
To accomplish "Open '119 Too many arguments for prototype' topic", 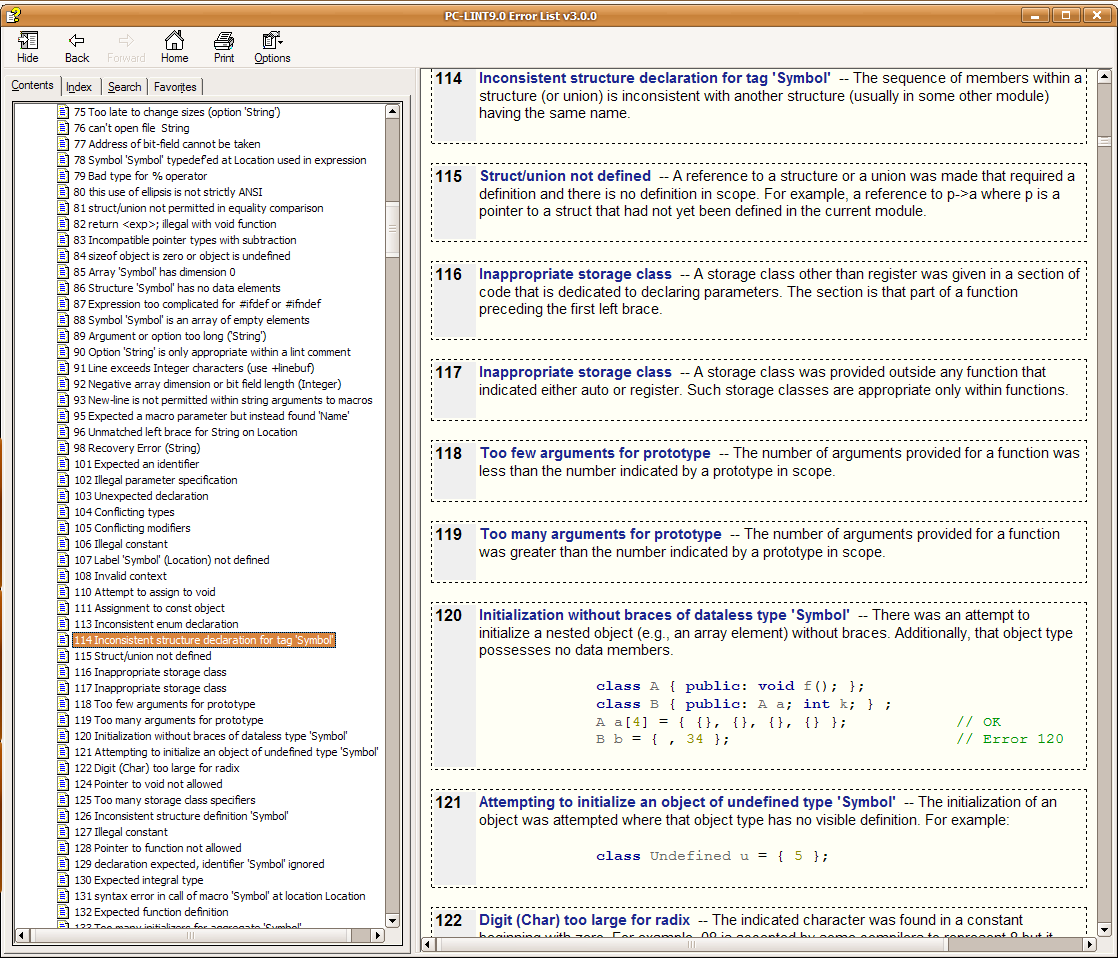I will click(x=168, y=720).
